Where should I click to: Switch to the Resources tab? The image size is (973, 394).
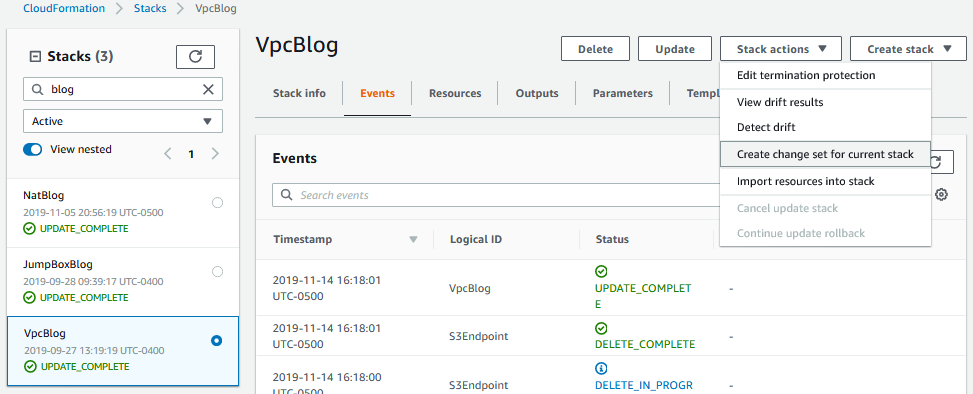tap(455, 94)
